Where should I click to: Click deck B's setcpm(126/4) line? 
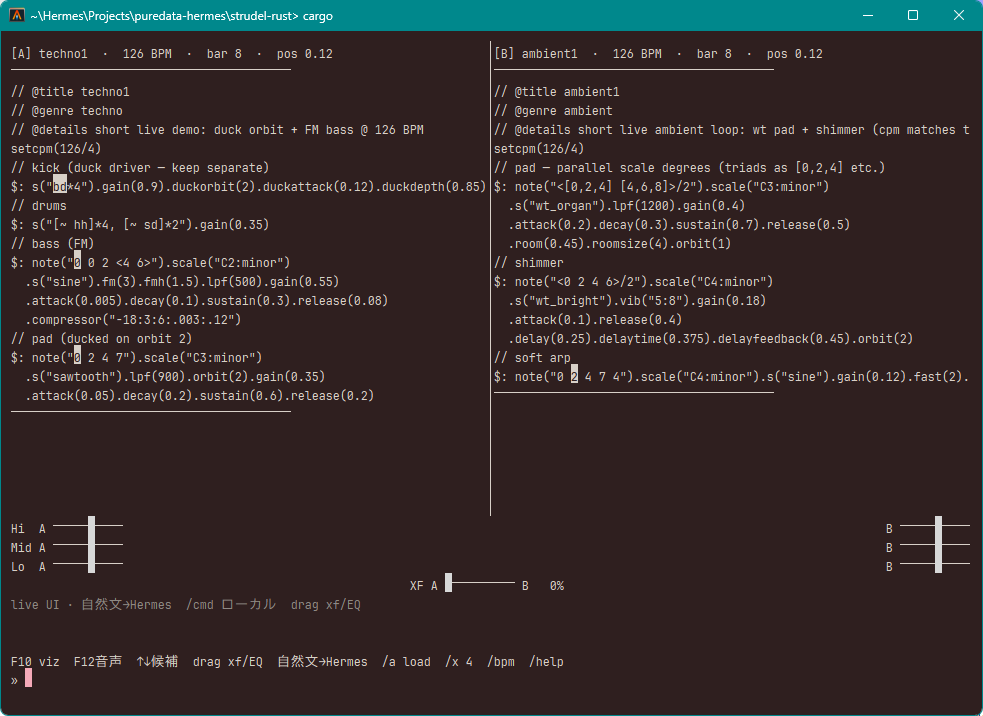pos(539,149)
